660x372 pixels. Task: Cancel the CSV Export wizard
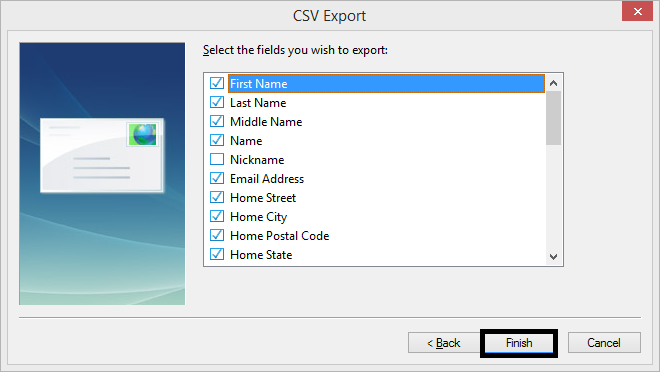[604, 343]
